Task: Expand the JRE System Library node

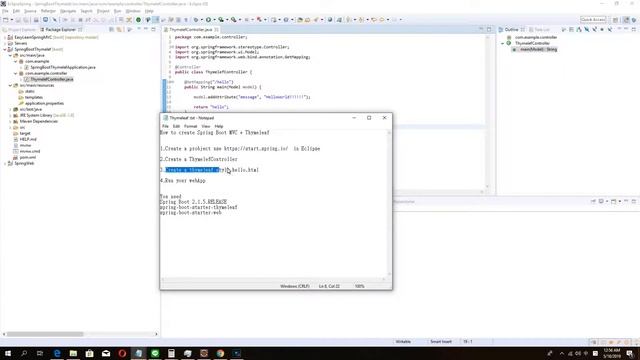Action: pyautogui.click(x=10, y=116)
